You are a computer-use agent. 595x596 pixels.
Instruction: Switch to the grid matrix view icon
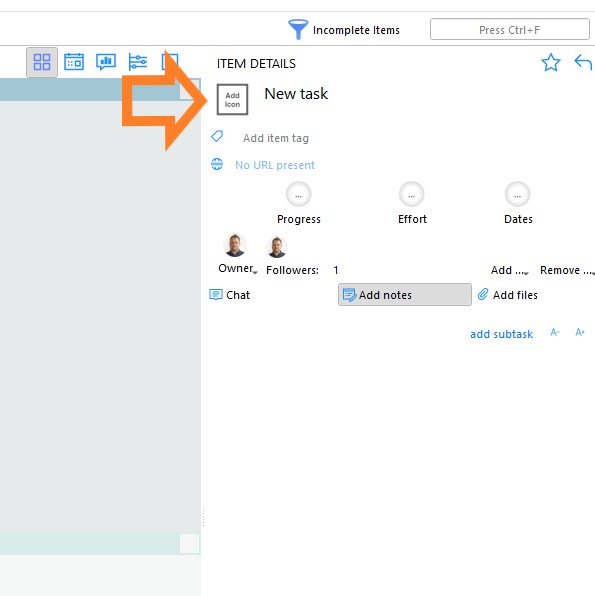pyautogui.click(x=42, y=62)
